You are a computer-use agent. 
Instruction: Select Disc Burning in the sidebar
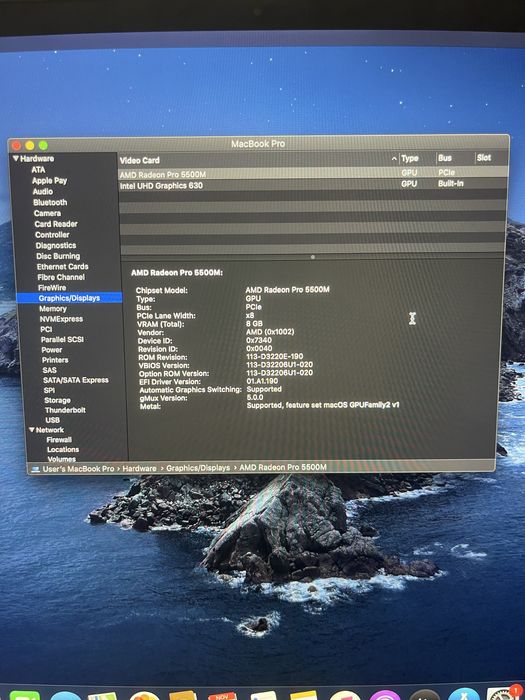(x=58, y=256)
